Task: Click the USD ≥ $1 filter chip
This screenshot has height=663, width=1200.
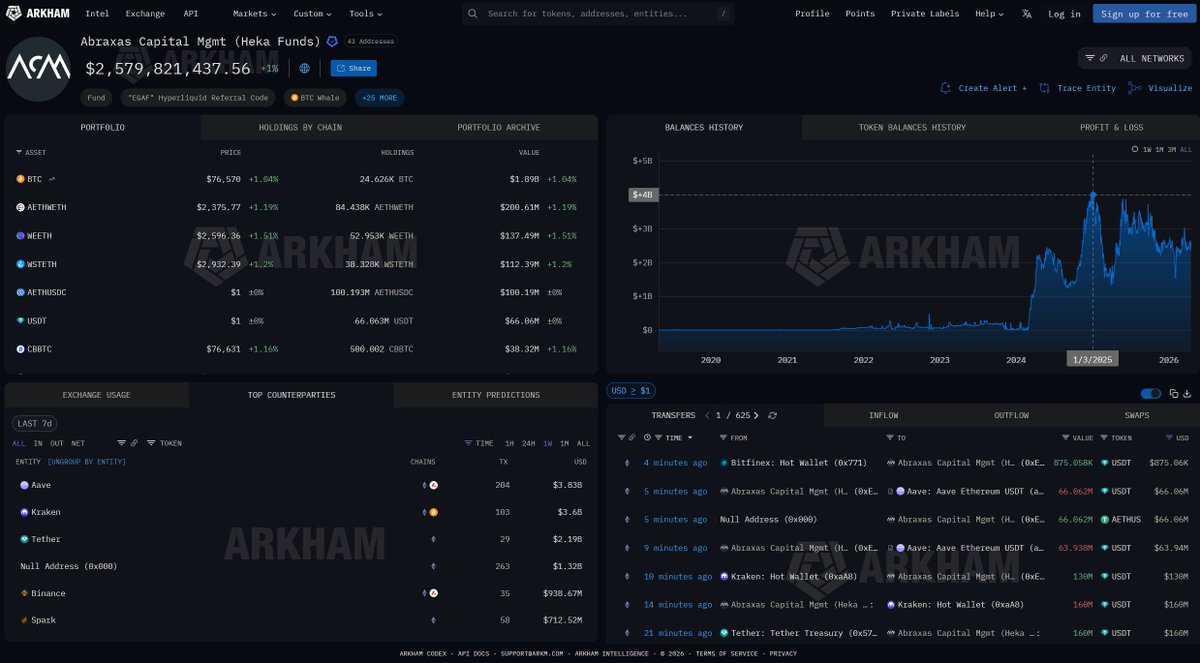Action: (x=631, y=390)
